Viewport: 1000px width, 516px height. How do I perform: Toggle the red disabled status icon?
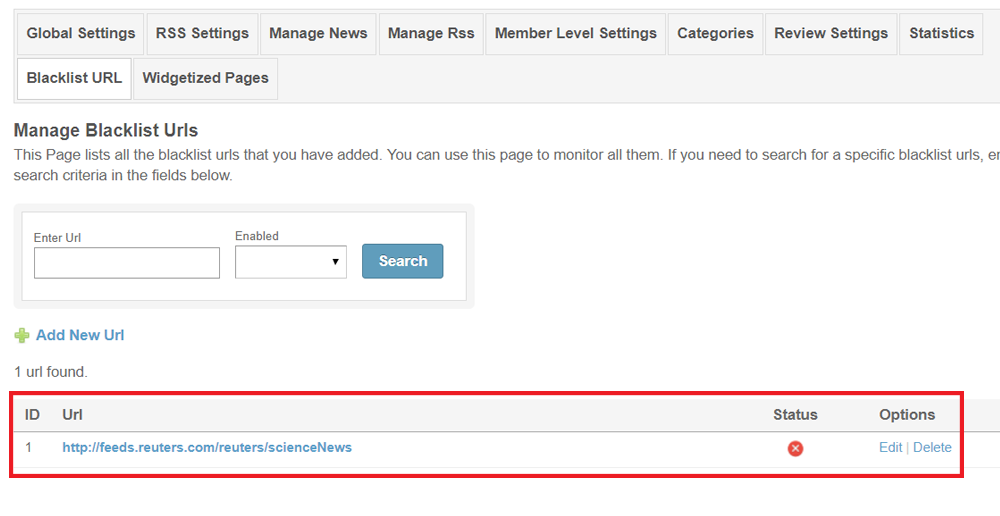coord(795,448)
